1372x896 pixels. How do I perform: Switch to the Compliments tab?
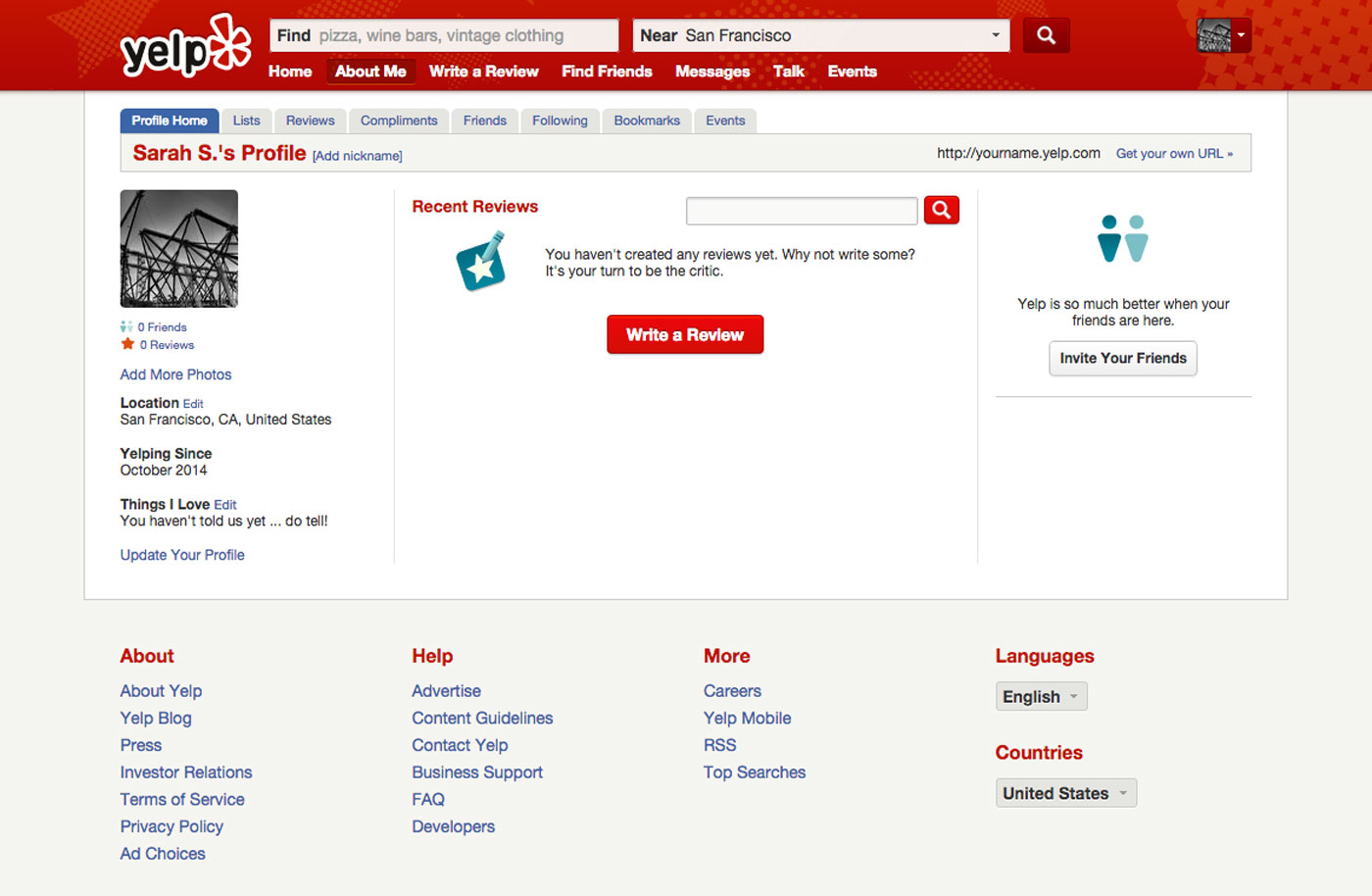[399, 121]
